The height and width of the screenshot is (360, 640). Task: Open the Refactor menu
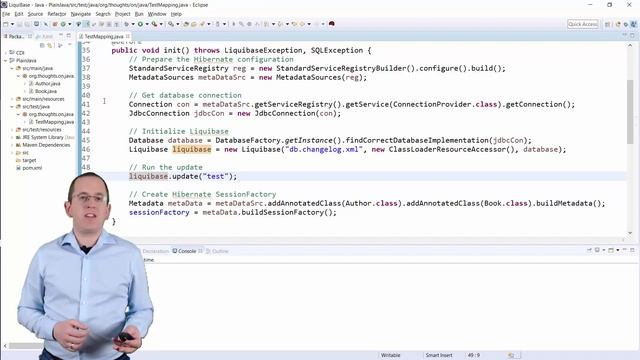[x=57, y=14]
